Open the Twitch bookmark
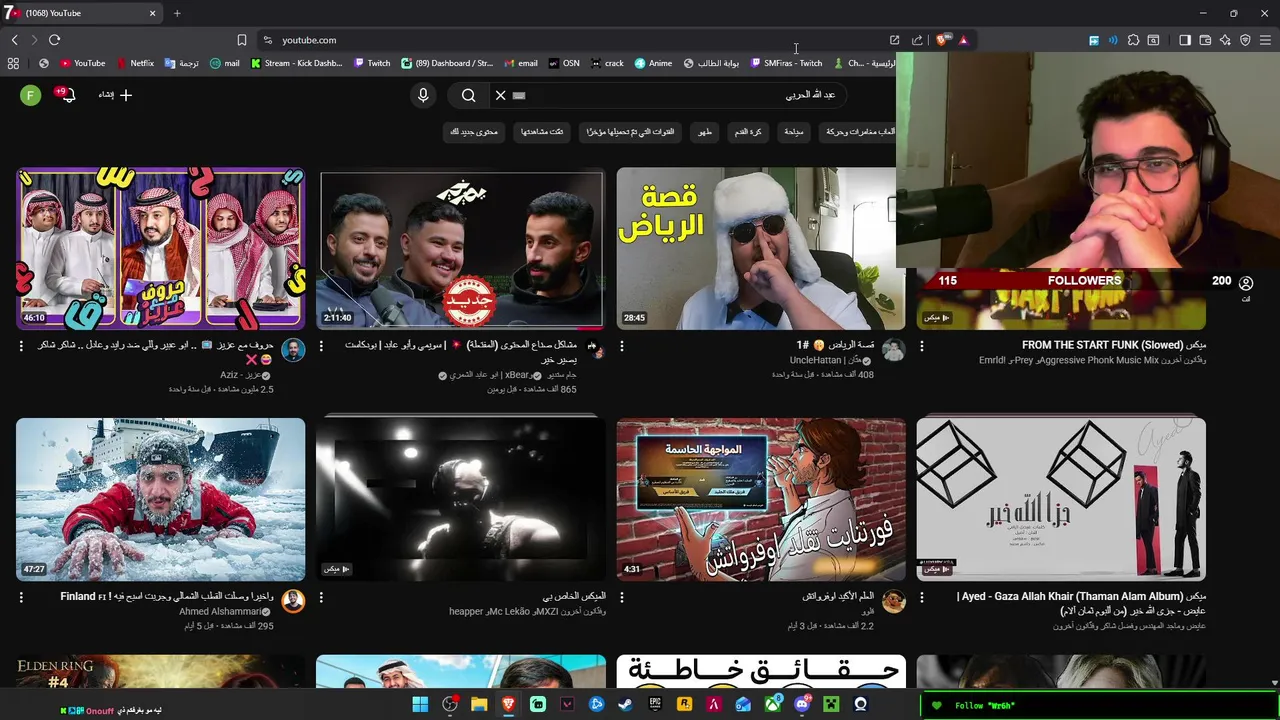Viewport: 1280px width, 720px height. point(372,63)
